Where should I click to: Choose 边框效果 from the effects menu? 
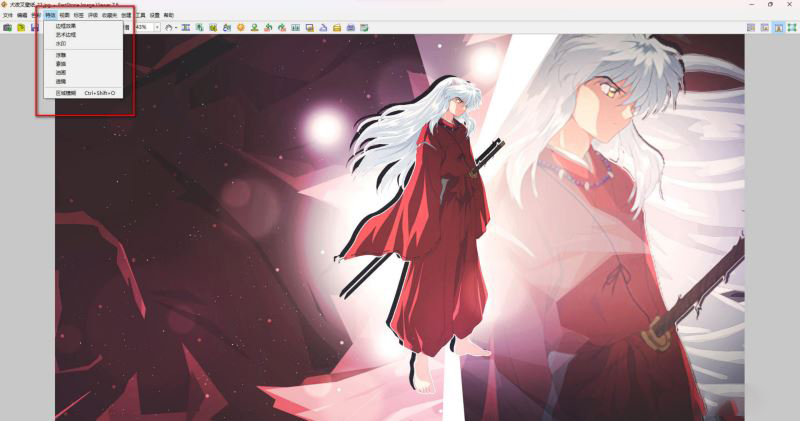pyautogui.click(x=83, y=26)
